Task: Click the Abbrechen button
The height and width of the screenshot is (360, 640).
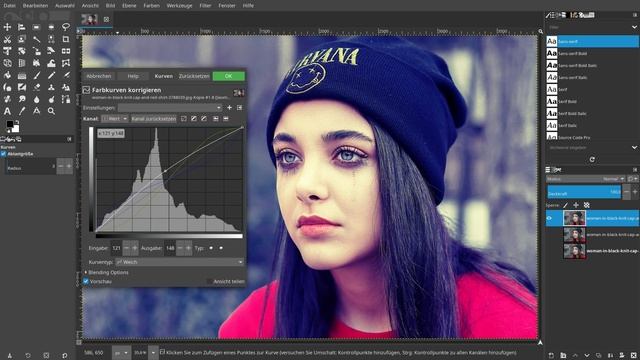Action: pyautogui.click(x=99, y=76)
